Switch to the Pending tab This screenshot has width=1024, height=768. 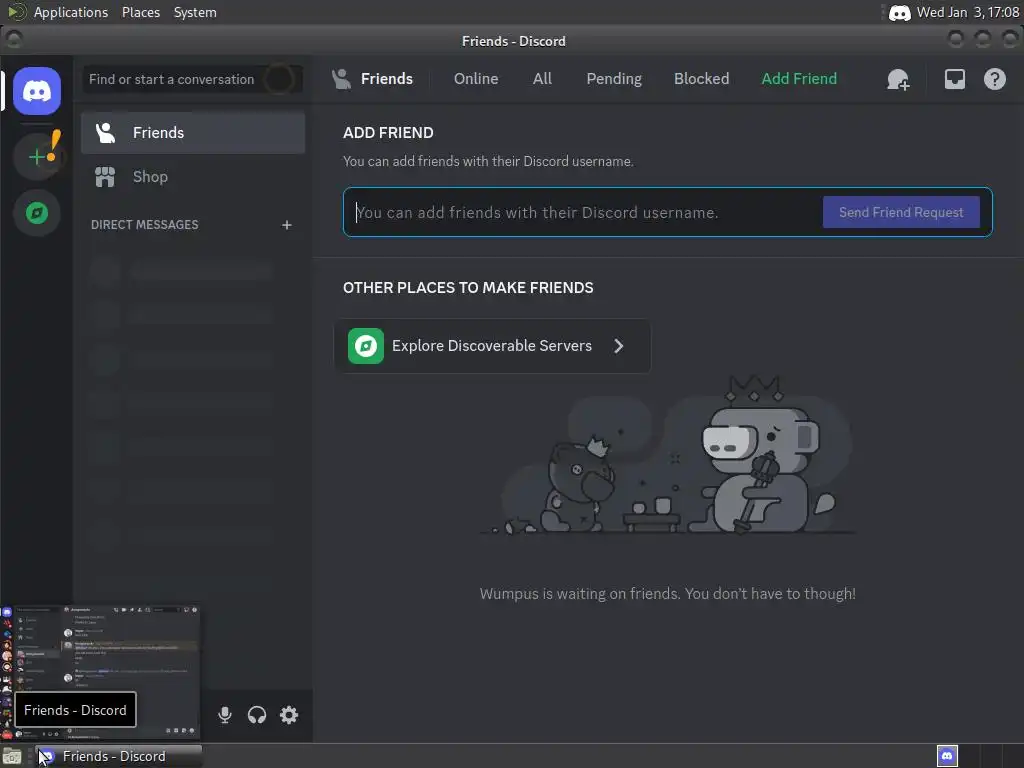614,79
